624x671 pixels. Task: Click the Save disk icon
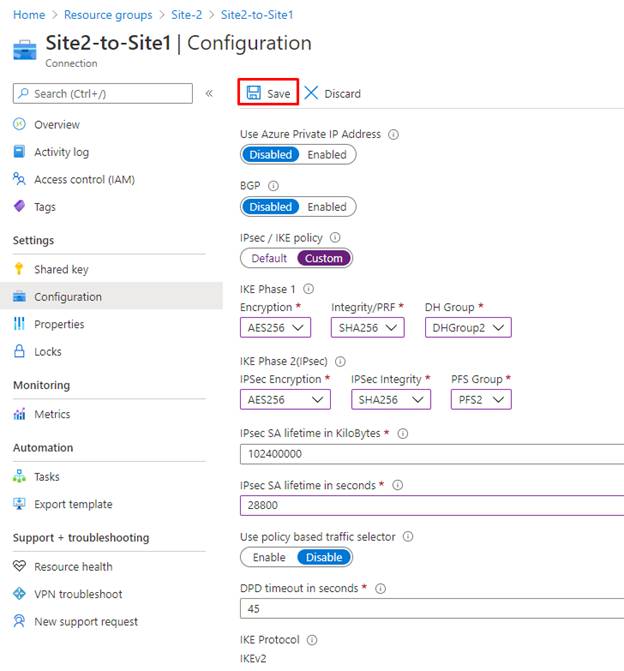(254, 92)
